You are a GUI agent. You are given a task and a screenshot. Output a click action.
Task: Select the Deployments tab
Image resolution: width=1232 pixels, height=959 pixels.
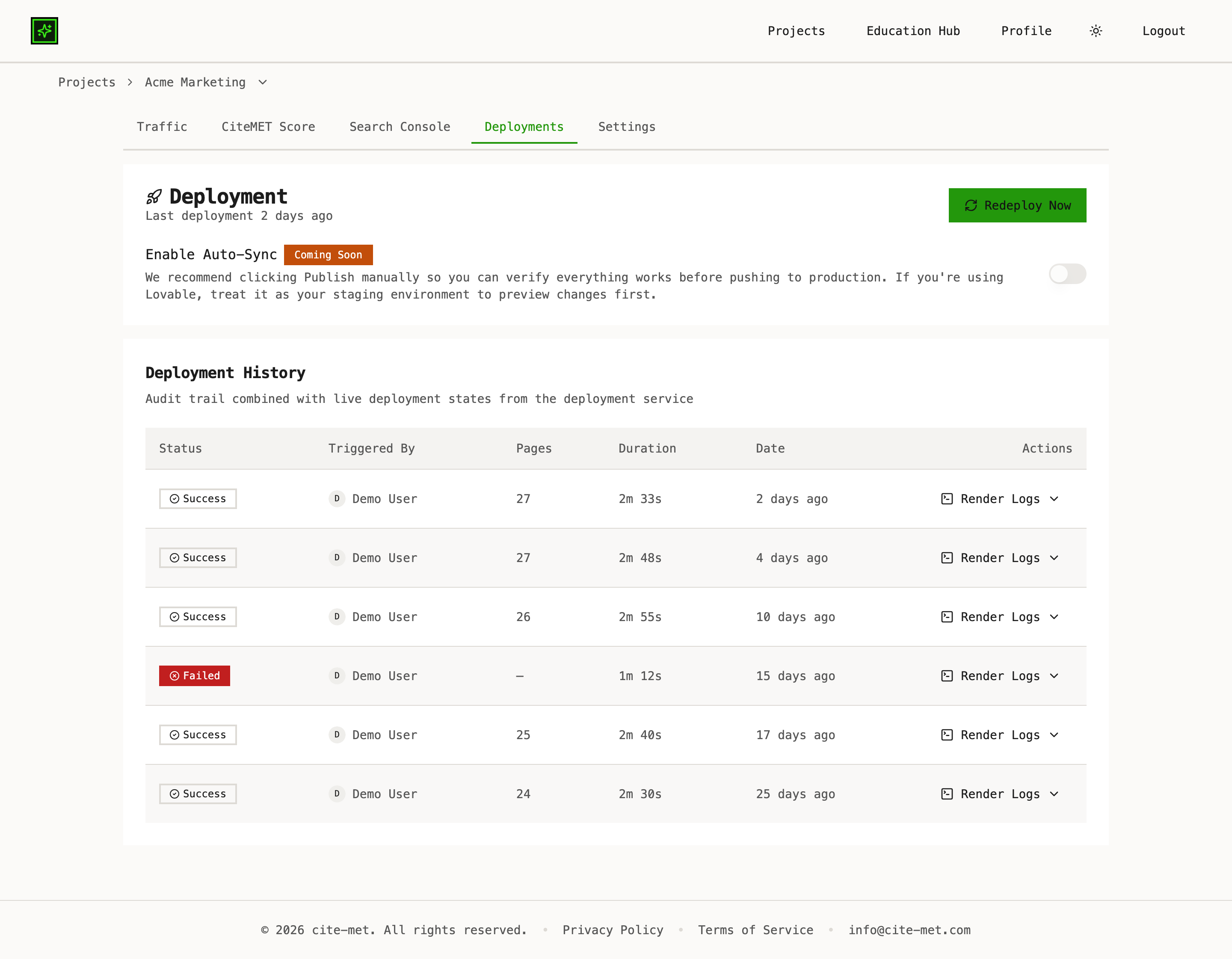(x=524, y=127)
